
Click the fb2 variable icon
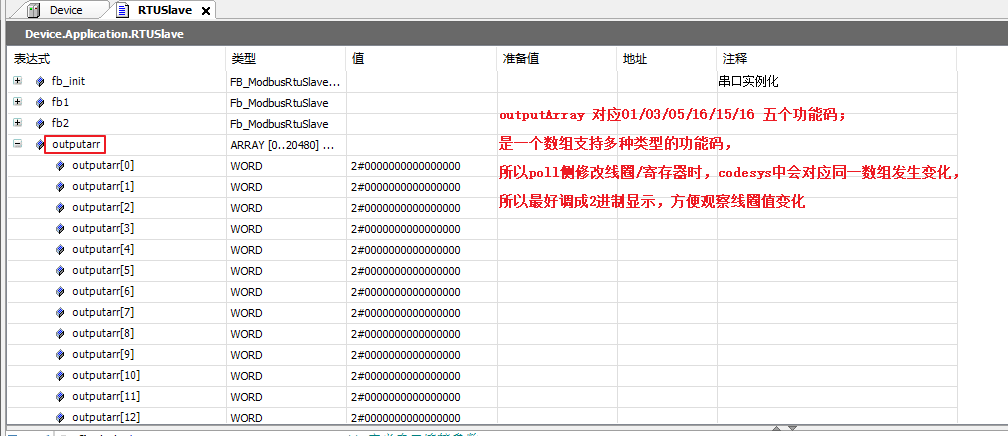pos(40,124)
